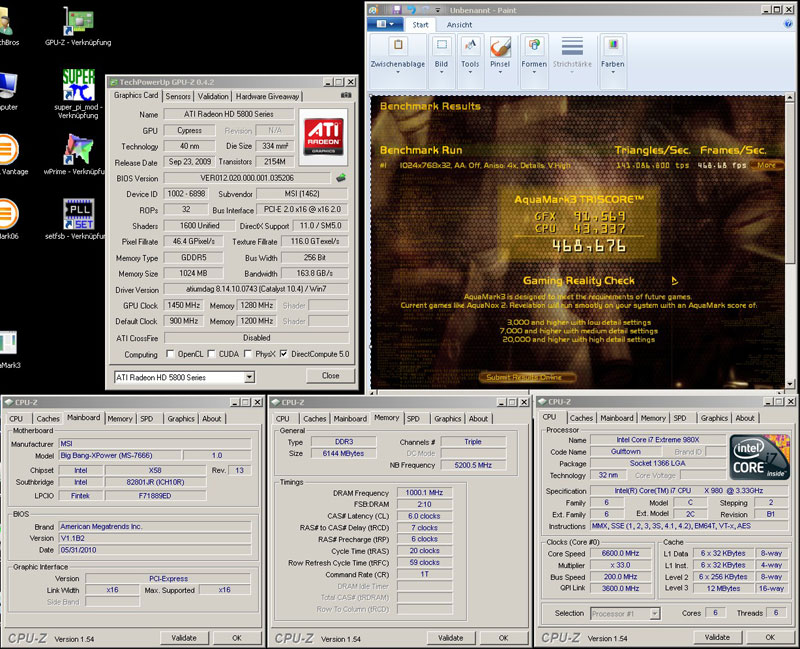Select the orange 3DMark06 desktop icon
The image size is (800, 649).
pos(9,214)
